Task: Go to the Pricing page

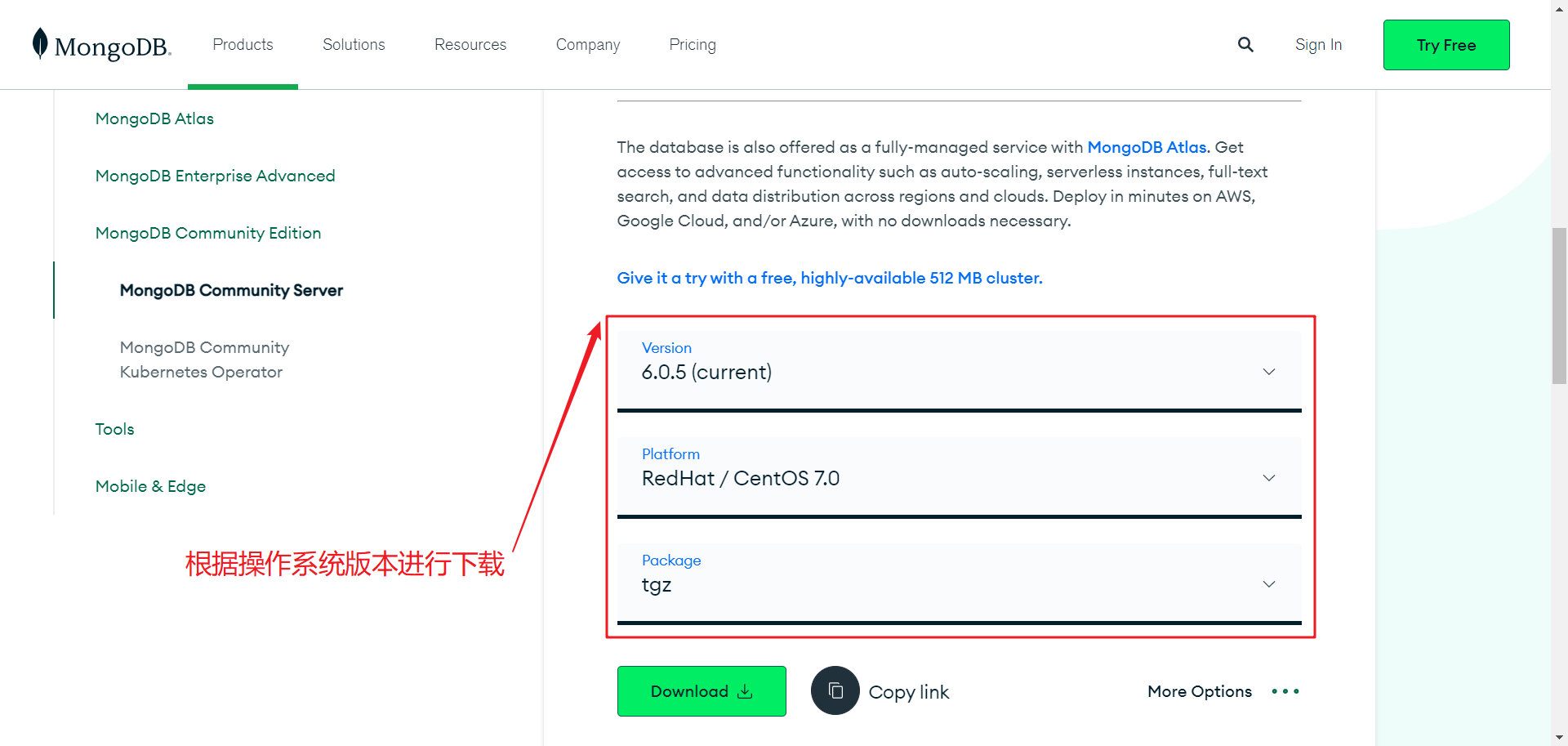Action: coord(693,45)
